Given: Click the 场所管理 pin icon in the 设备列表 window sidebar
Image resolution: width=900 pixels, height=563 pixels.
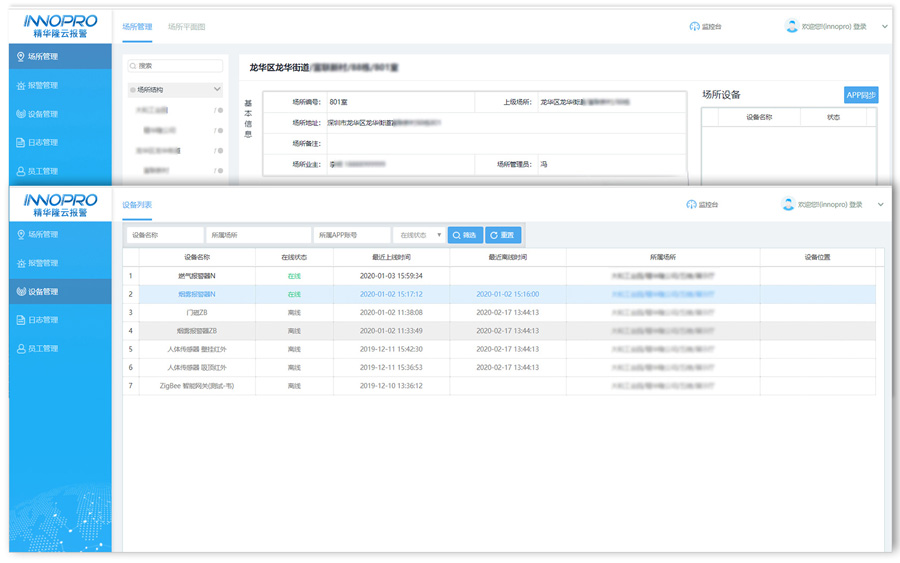Looking at the screenshot, I should [x=21, y=235].
